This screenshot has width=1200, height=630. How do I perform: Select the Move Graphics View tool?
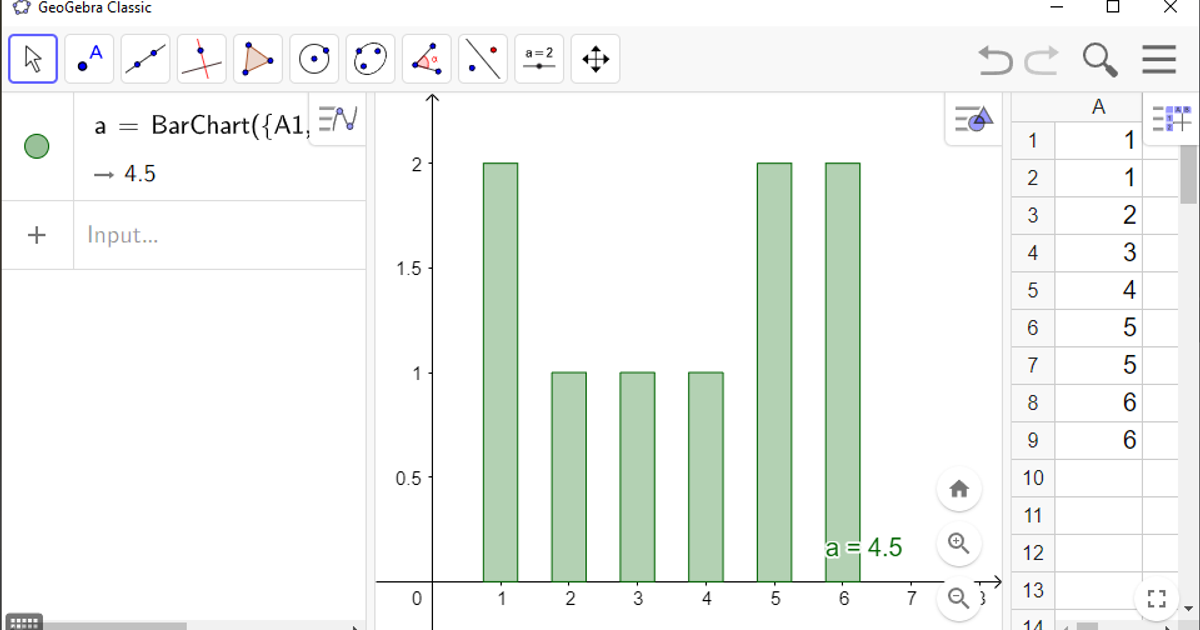pyautogui.click(x=595, y=58)
